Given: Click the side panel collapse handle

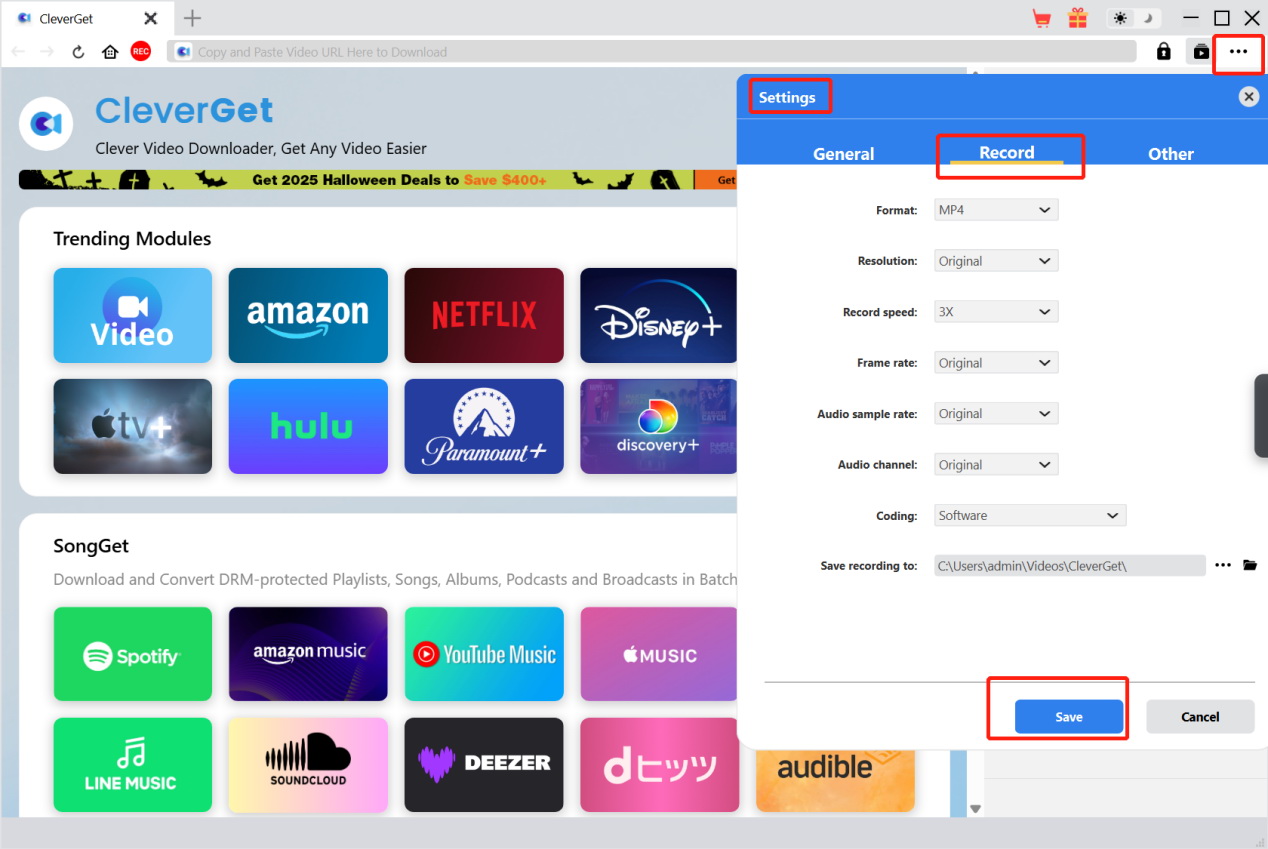Looking at the screenshot, I should [1261, 416].
